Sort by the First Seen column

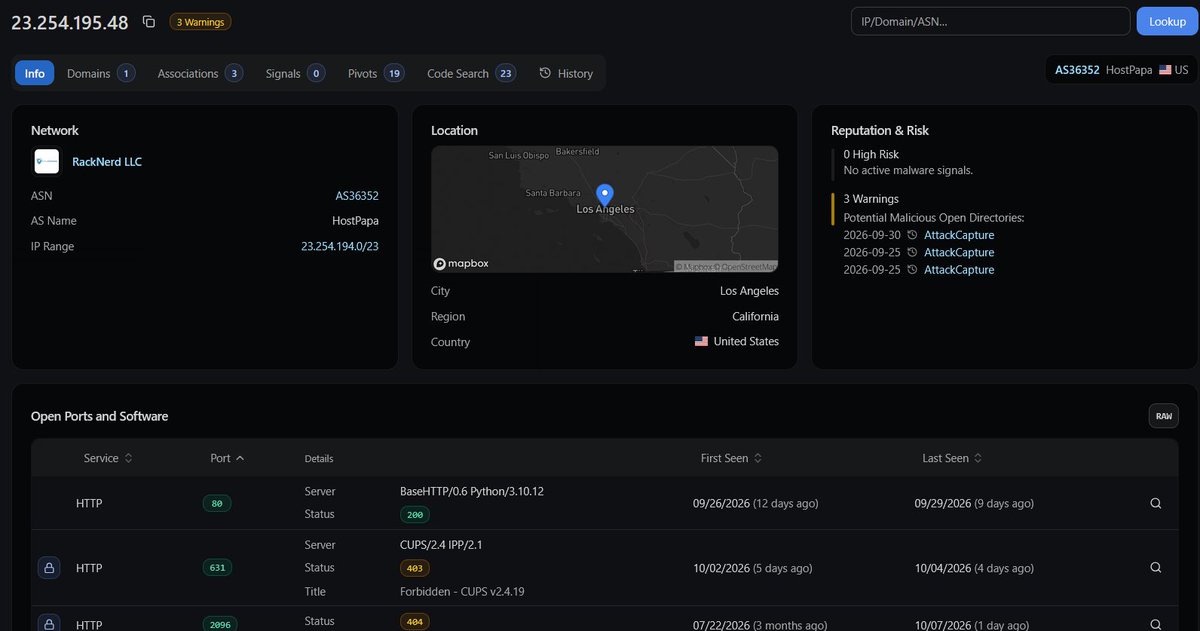tap(732, 458)
